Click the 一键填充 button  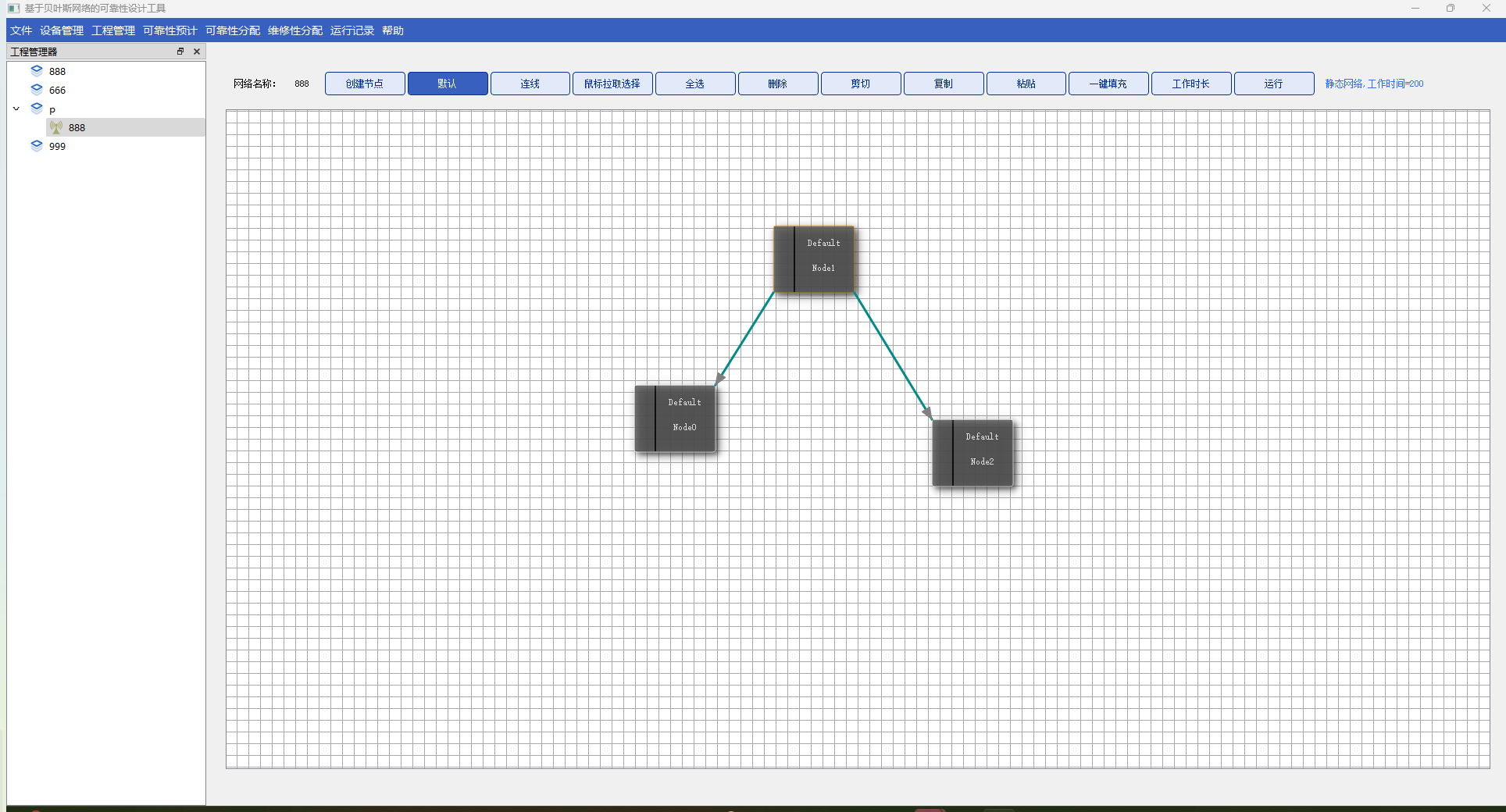[1108, 84]
